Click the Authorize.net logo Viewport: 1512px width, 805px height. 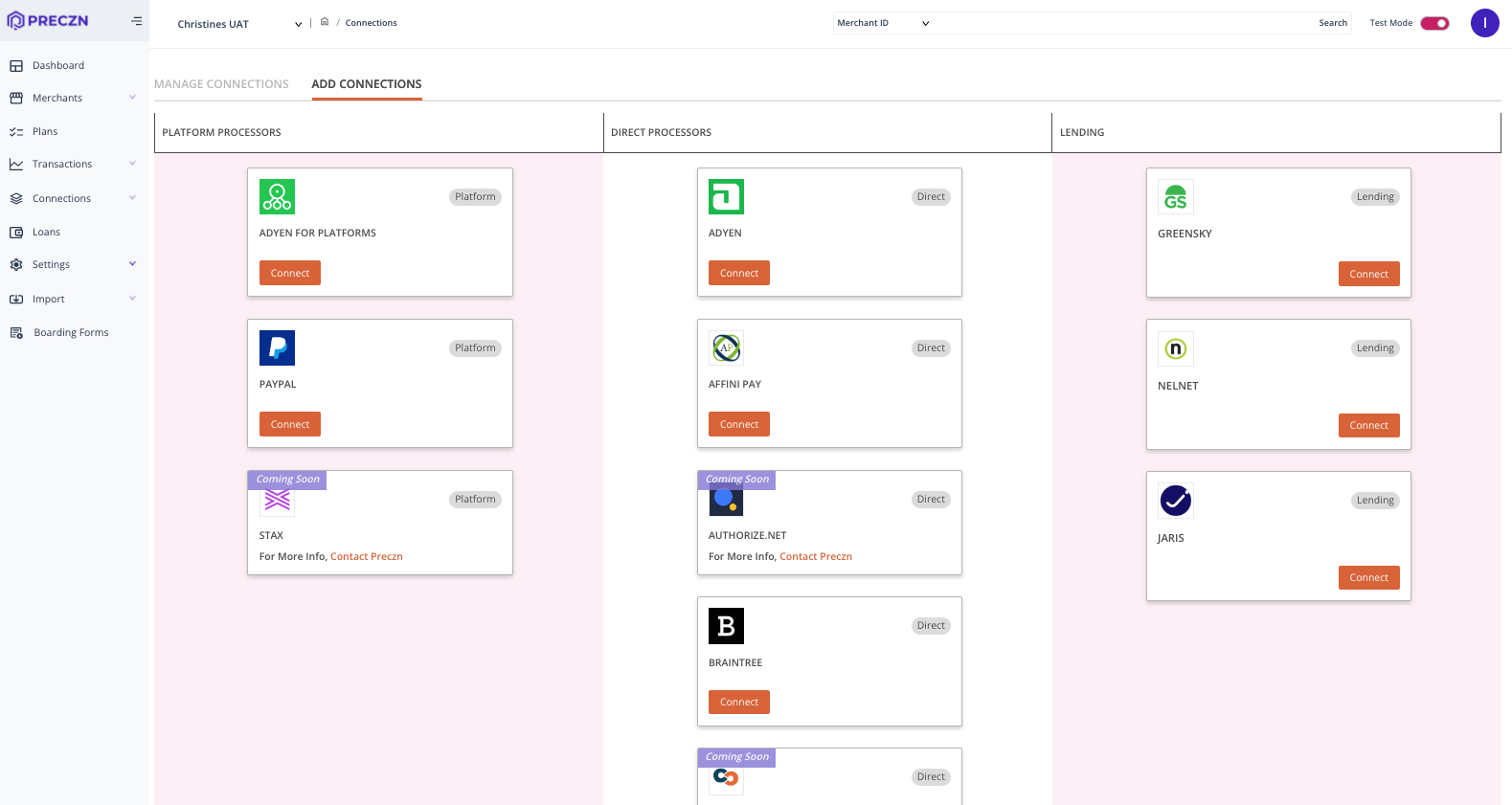(726, 500)
